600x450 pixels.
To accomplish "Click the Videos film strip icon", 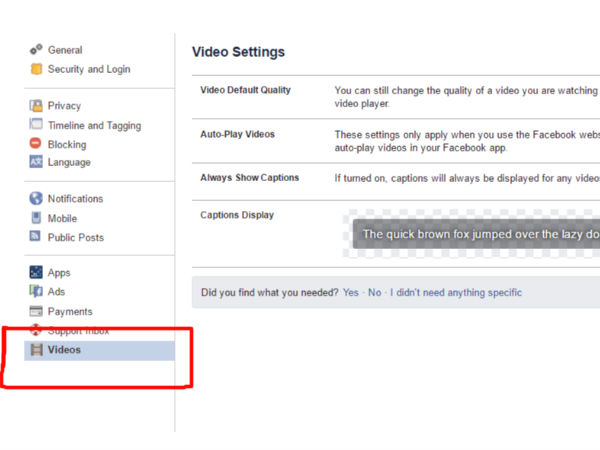I will tap(36, 350).
